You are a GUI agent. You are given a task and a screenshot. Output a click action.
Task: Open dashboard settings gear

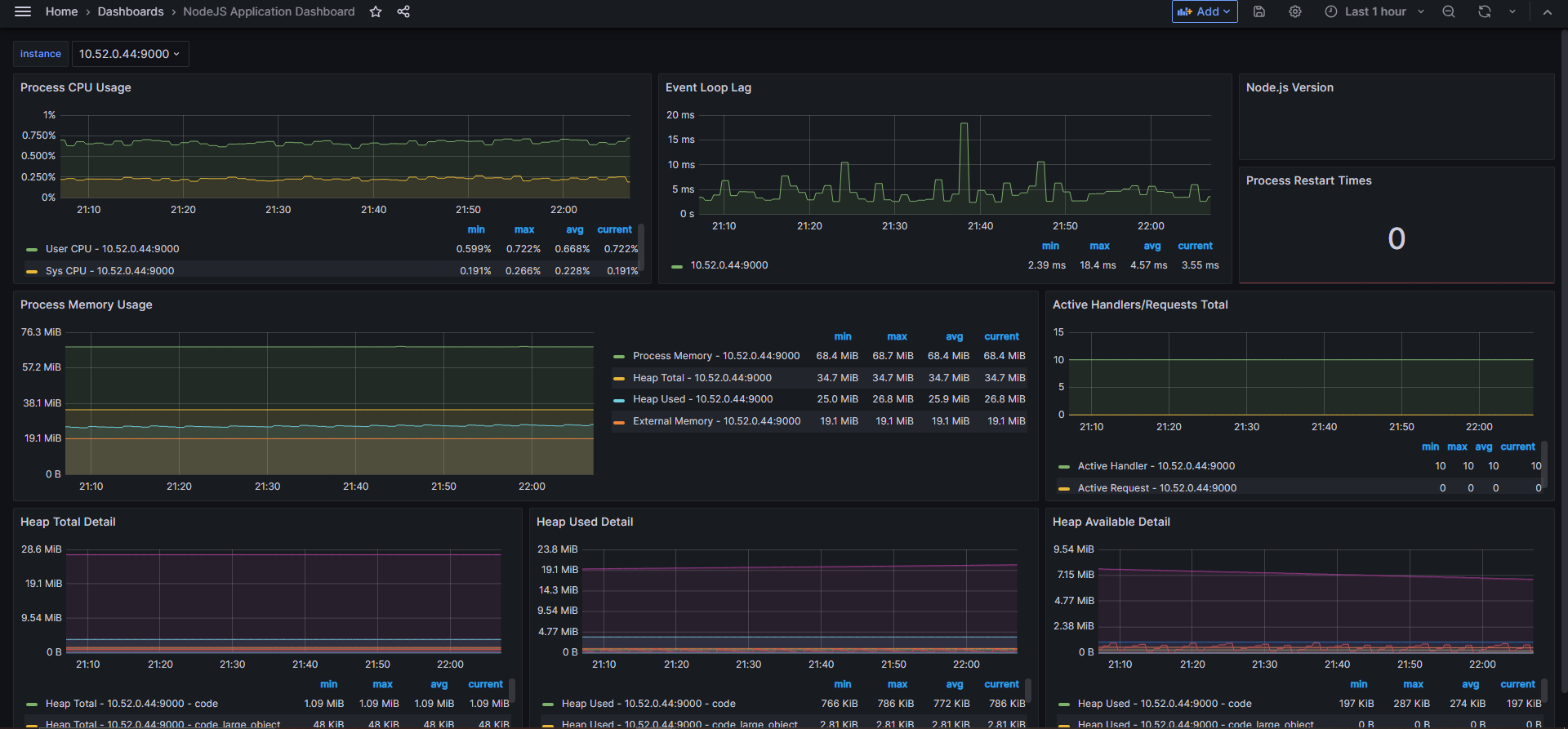point(1295,11)
